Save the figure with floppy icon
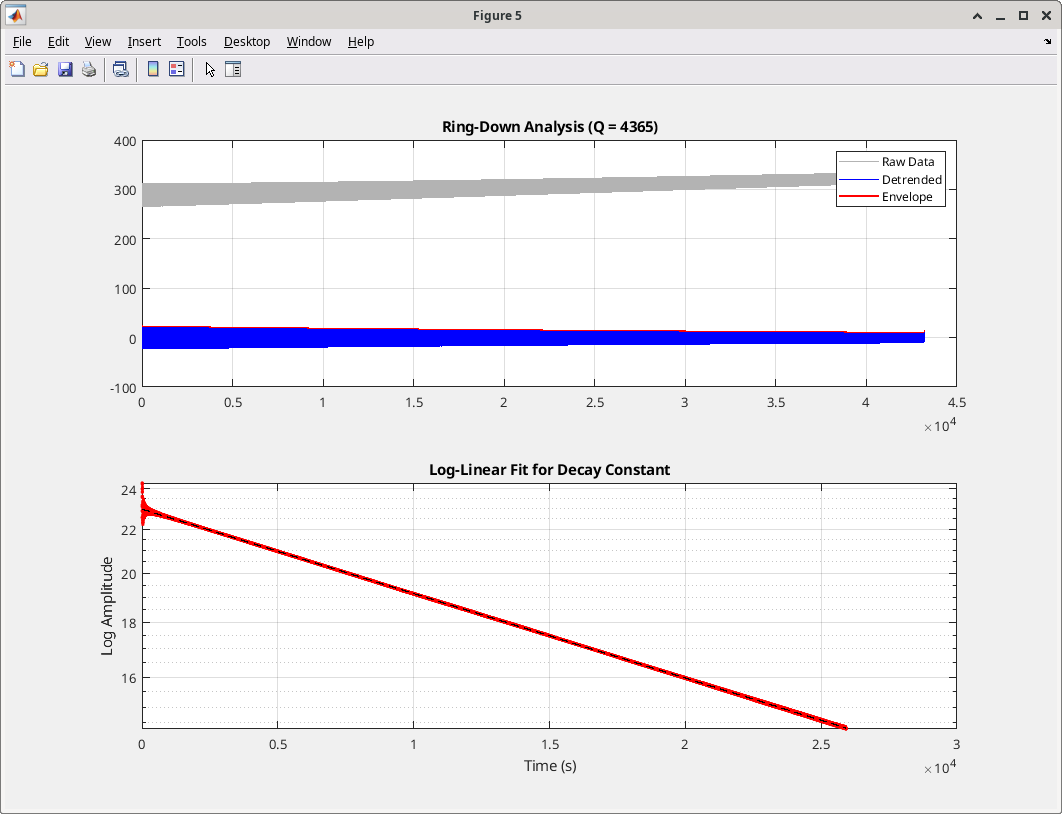 click(x=65, y=69)
